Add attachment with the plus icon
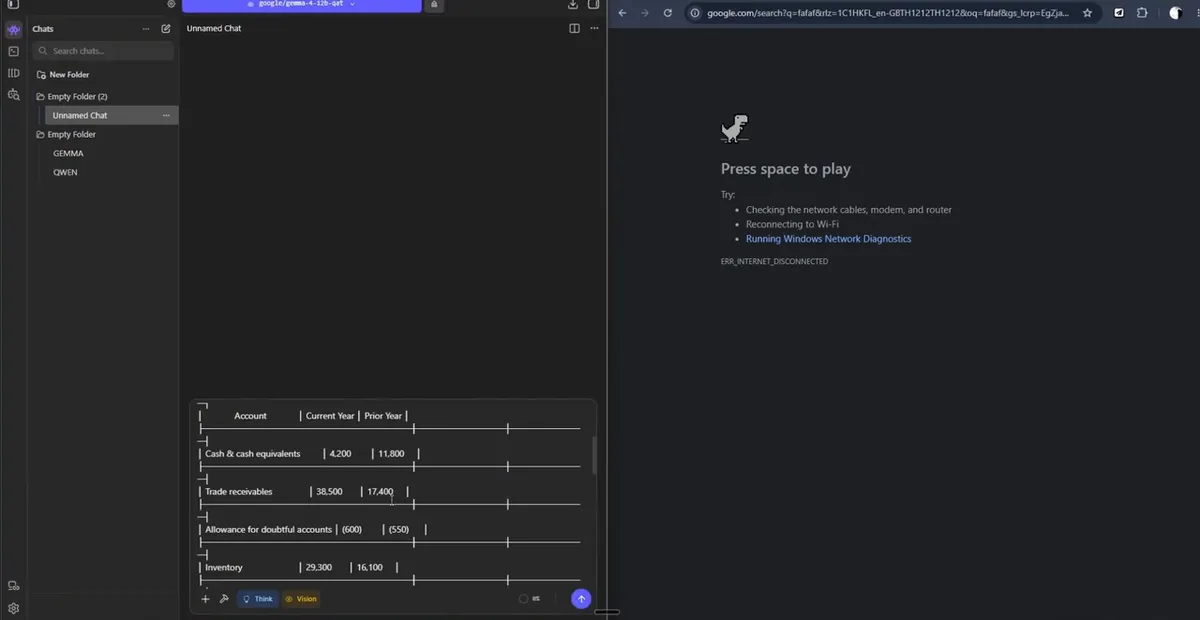Image resolution: width=1200 pixels, height=620 pixels. (x=205, y=599)
